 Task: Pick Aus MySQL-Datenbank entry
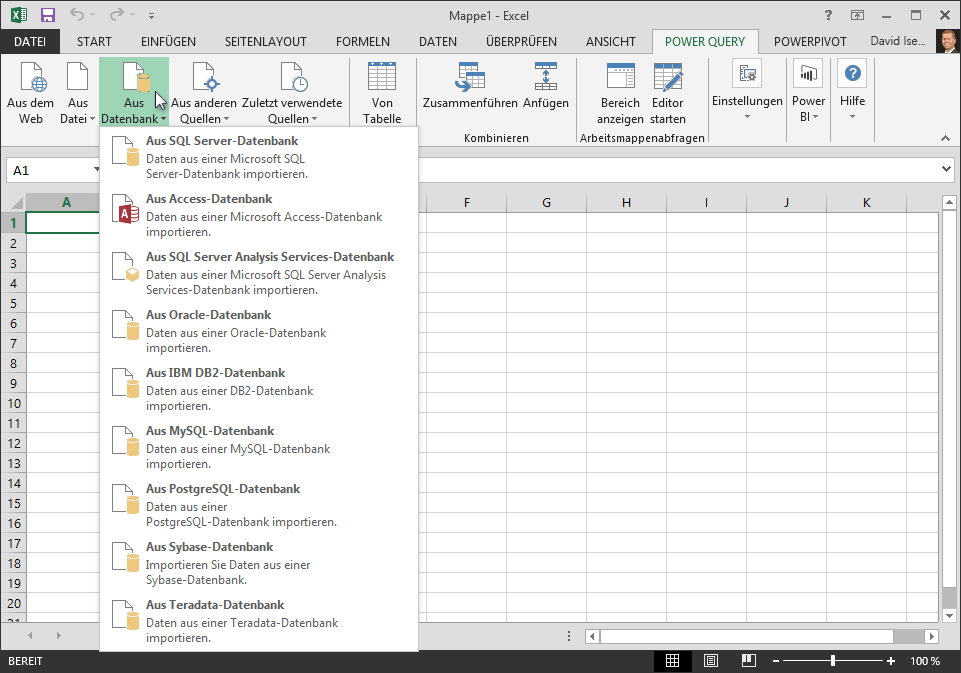pos(259,447)
